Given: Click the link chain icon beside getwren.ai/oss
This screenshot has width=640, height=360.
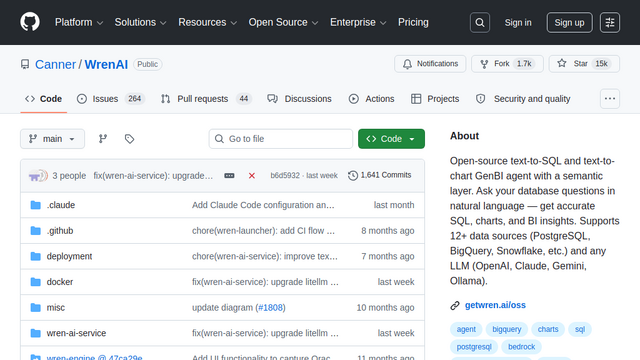Looking at the screenshot, I should pos(455,305).
